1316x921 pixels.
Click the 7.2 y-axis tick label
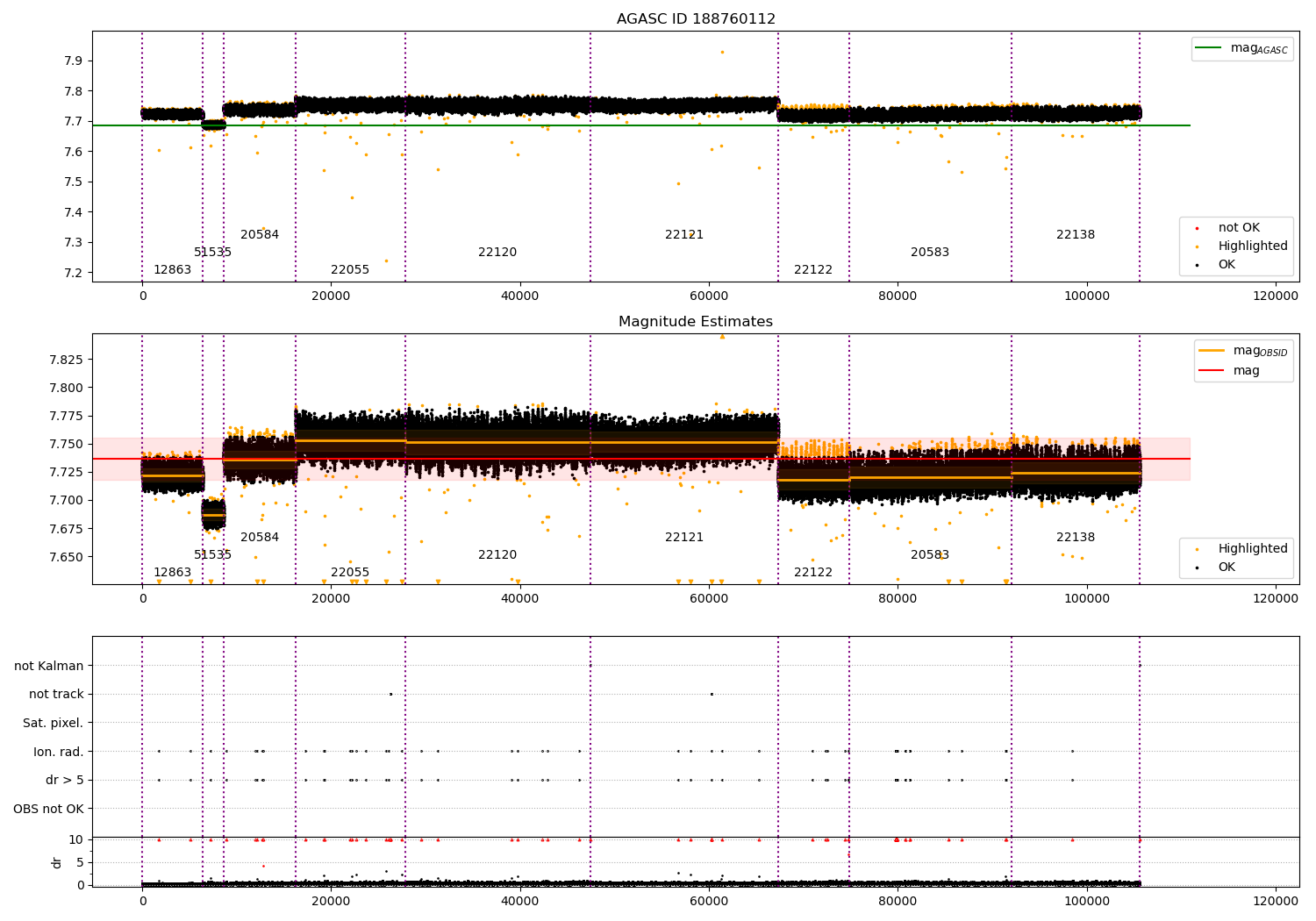(75, 274)
